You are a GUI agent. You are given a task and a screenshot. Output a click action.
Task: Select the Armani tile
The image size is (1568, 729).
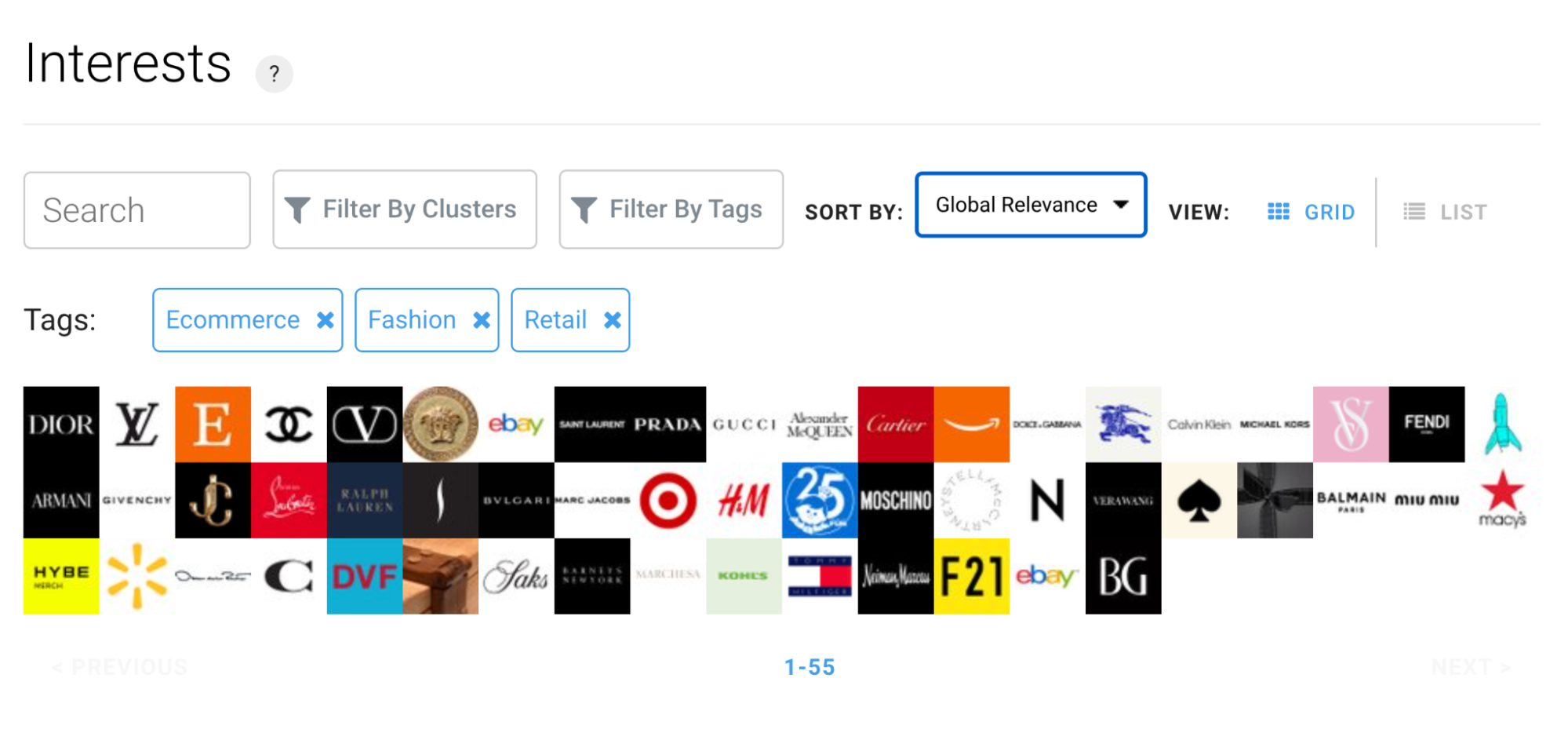click(61, 500)
